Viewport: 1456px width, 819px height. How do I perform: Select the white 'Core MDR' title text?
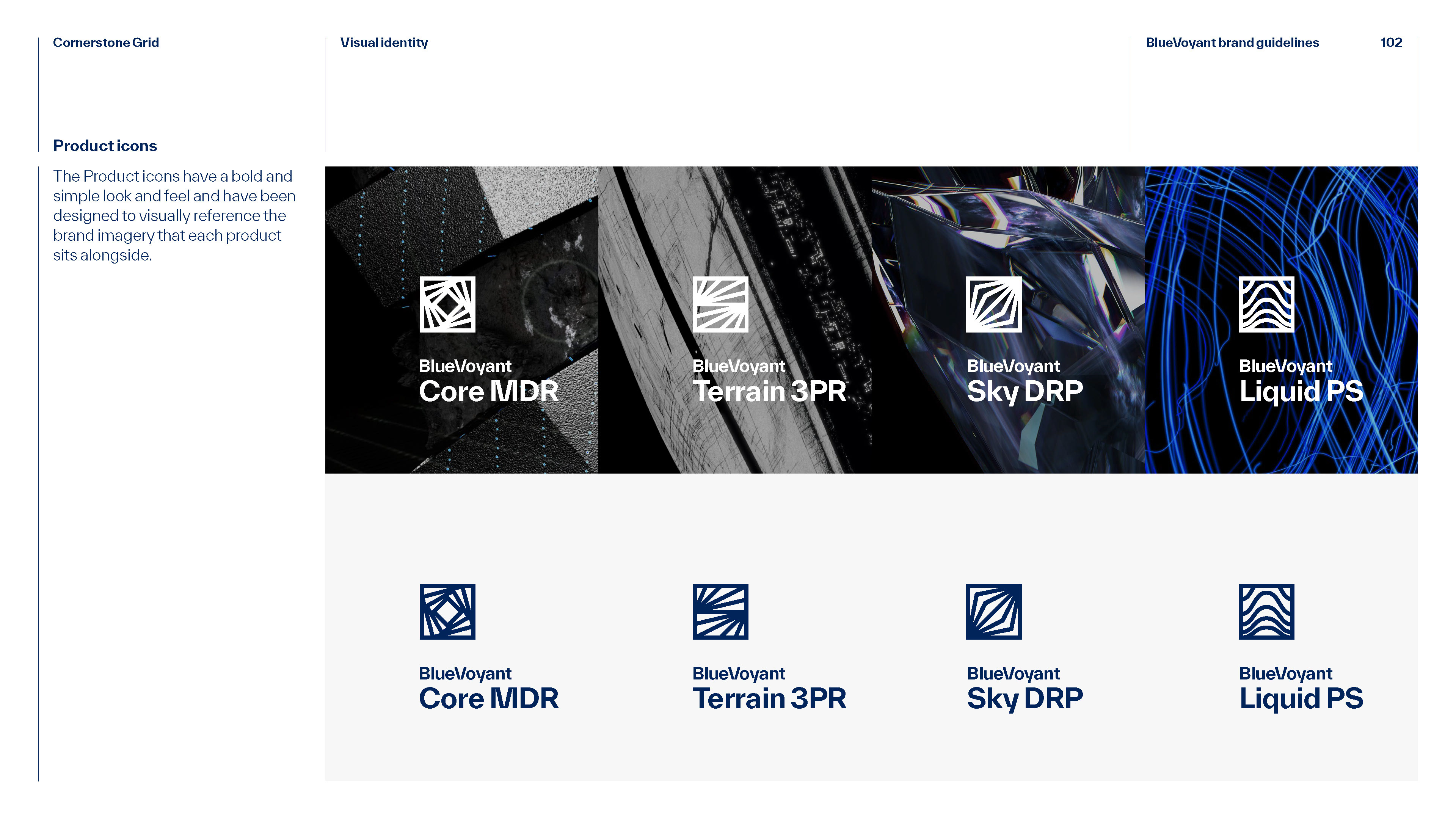[x=488, y=391]
